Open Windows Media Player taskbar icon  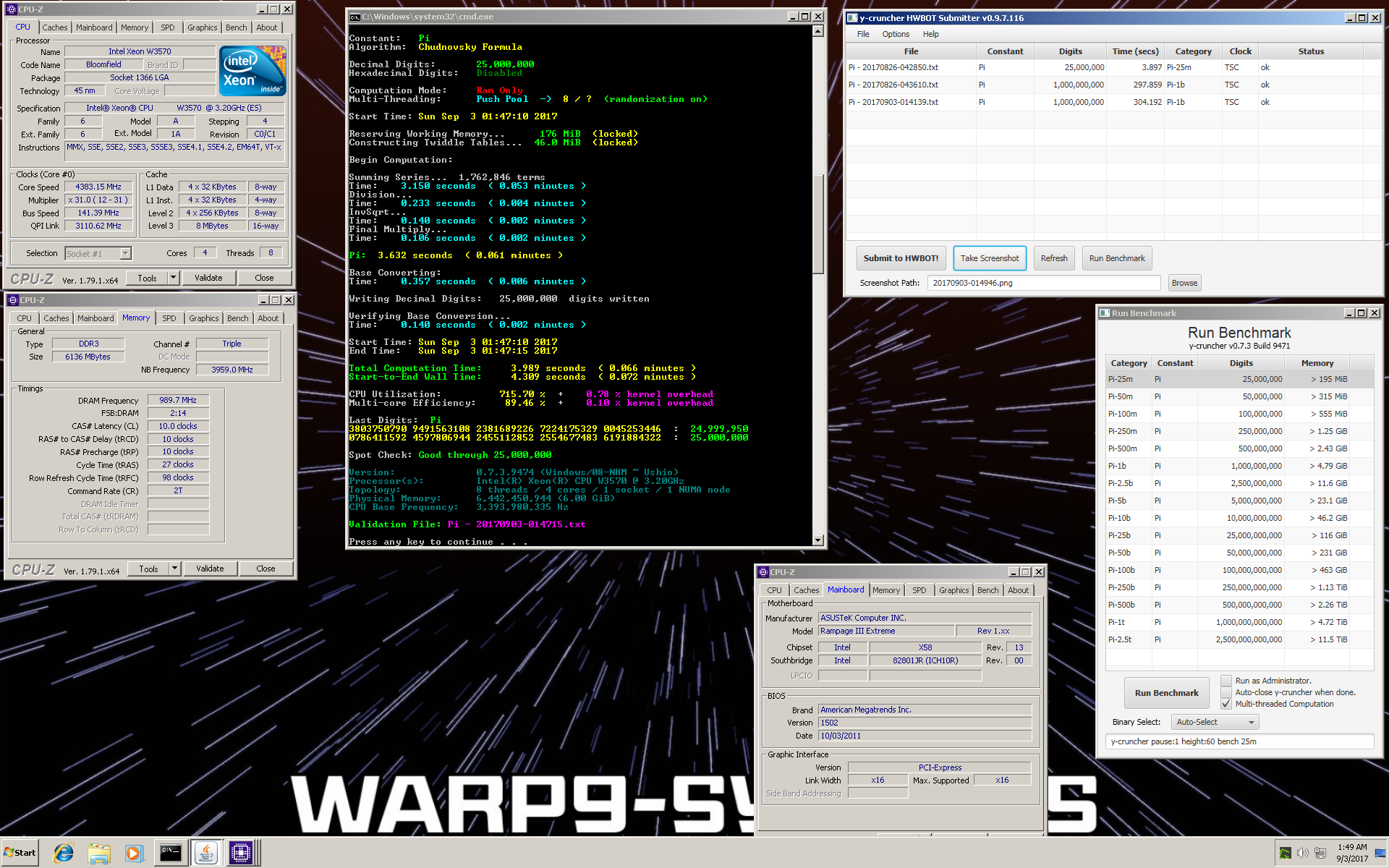[134, 853]
